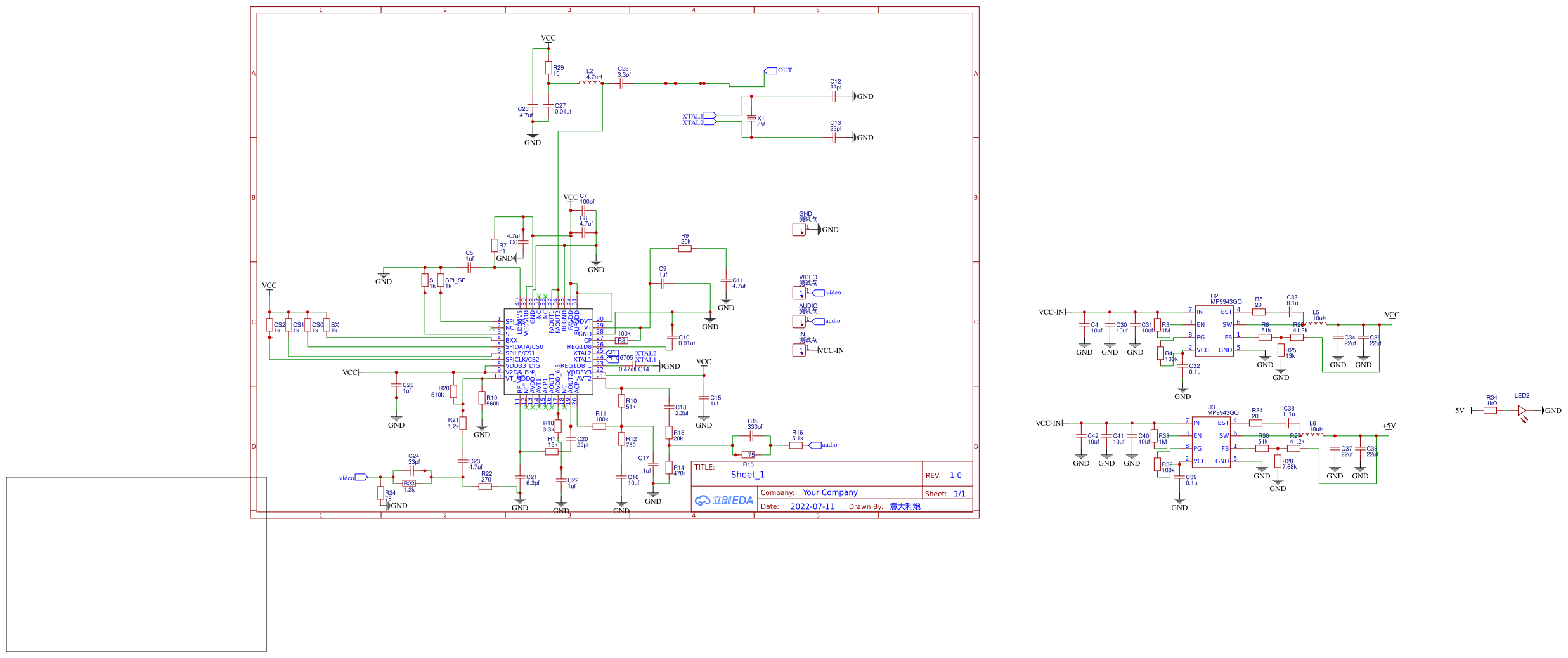
Task: Click the VIDEO test point pad
Action: click(x=799, y=293)
